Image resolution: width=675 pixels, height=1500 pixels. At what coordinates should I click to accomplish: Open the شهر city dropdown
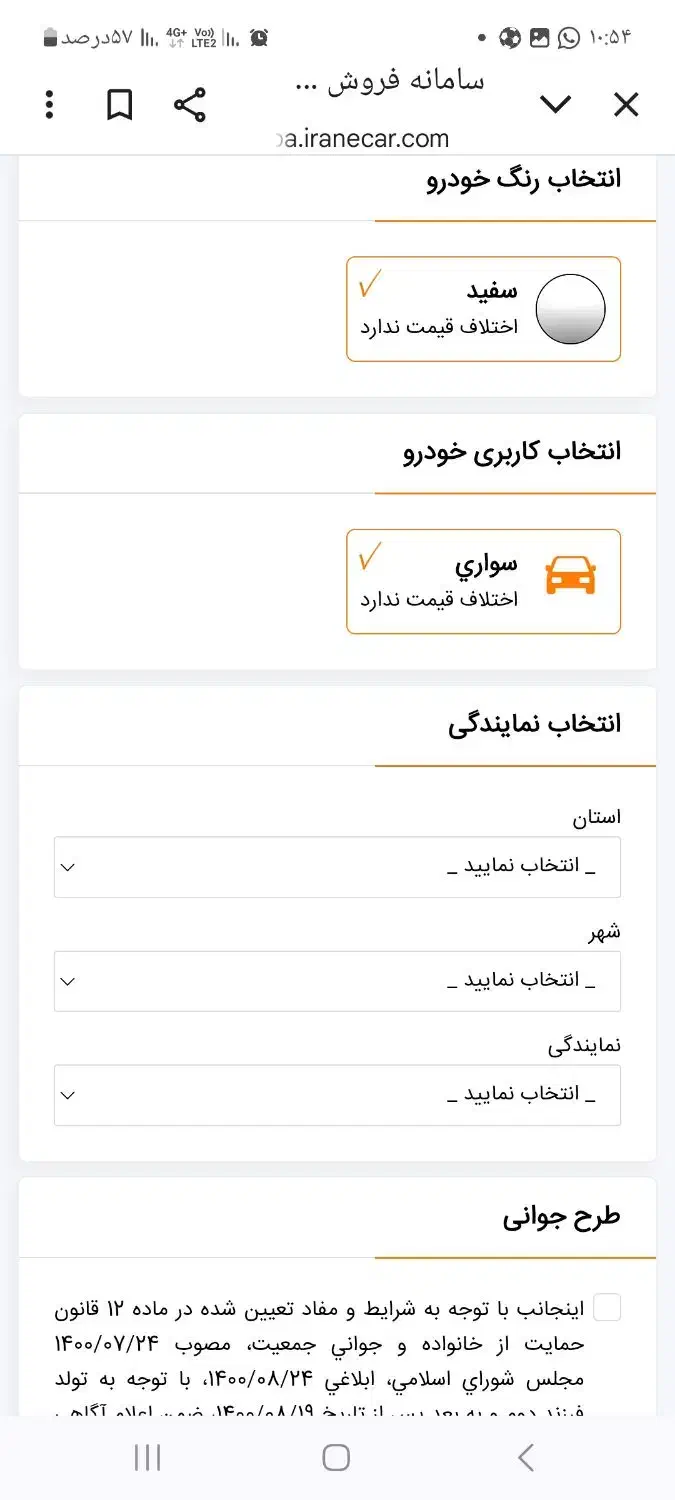[337, 981]
